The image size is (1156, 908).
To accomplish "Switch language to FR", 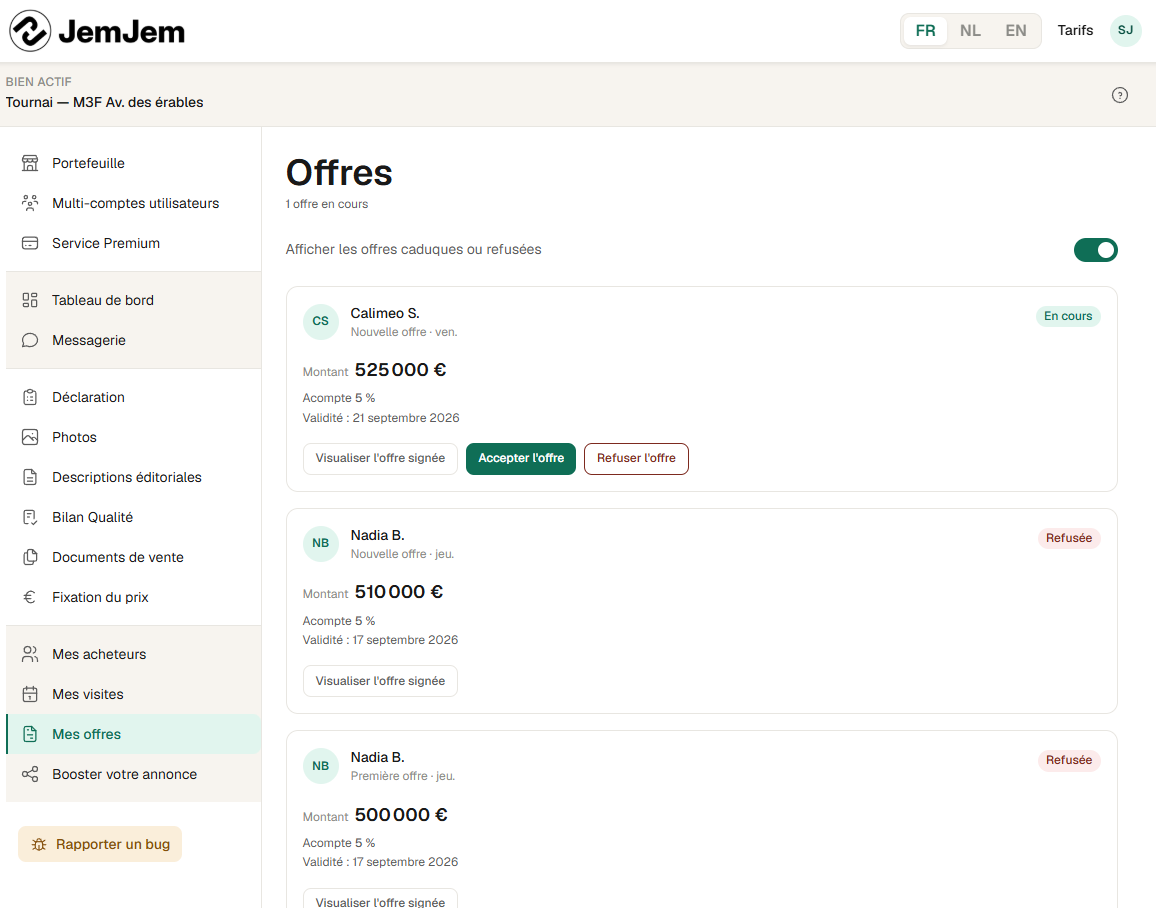I will (x=925, y=31).
